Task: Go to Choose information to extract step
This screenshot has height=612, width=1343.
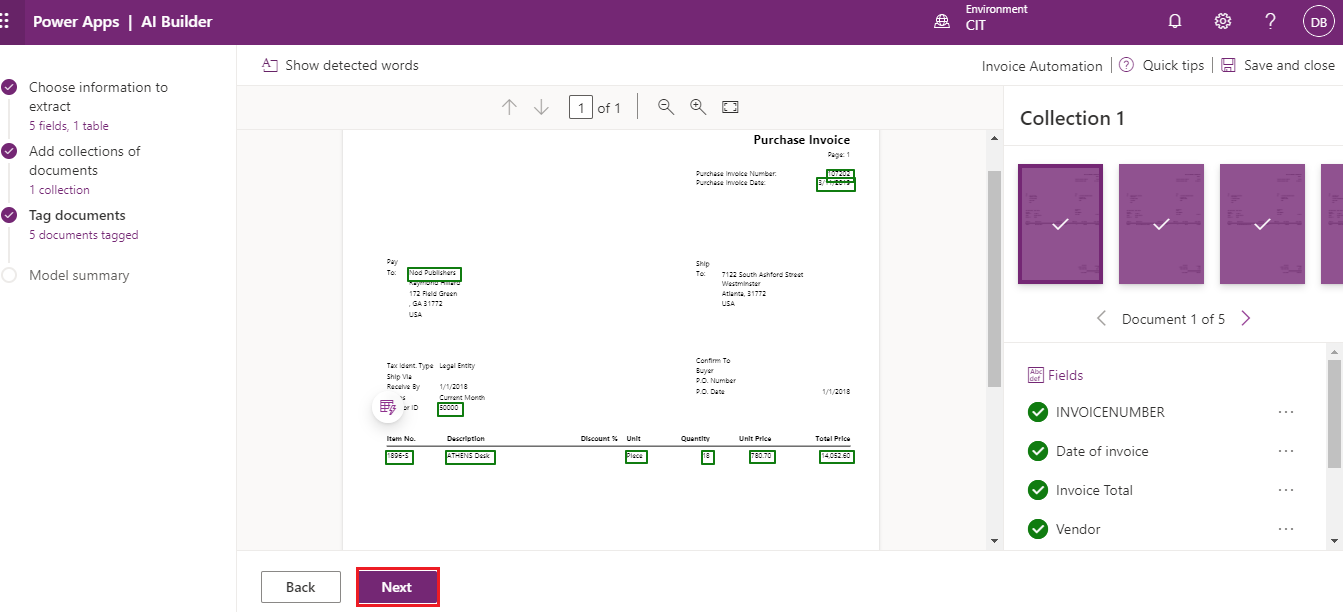Action: pos(98,96)
